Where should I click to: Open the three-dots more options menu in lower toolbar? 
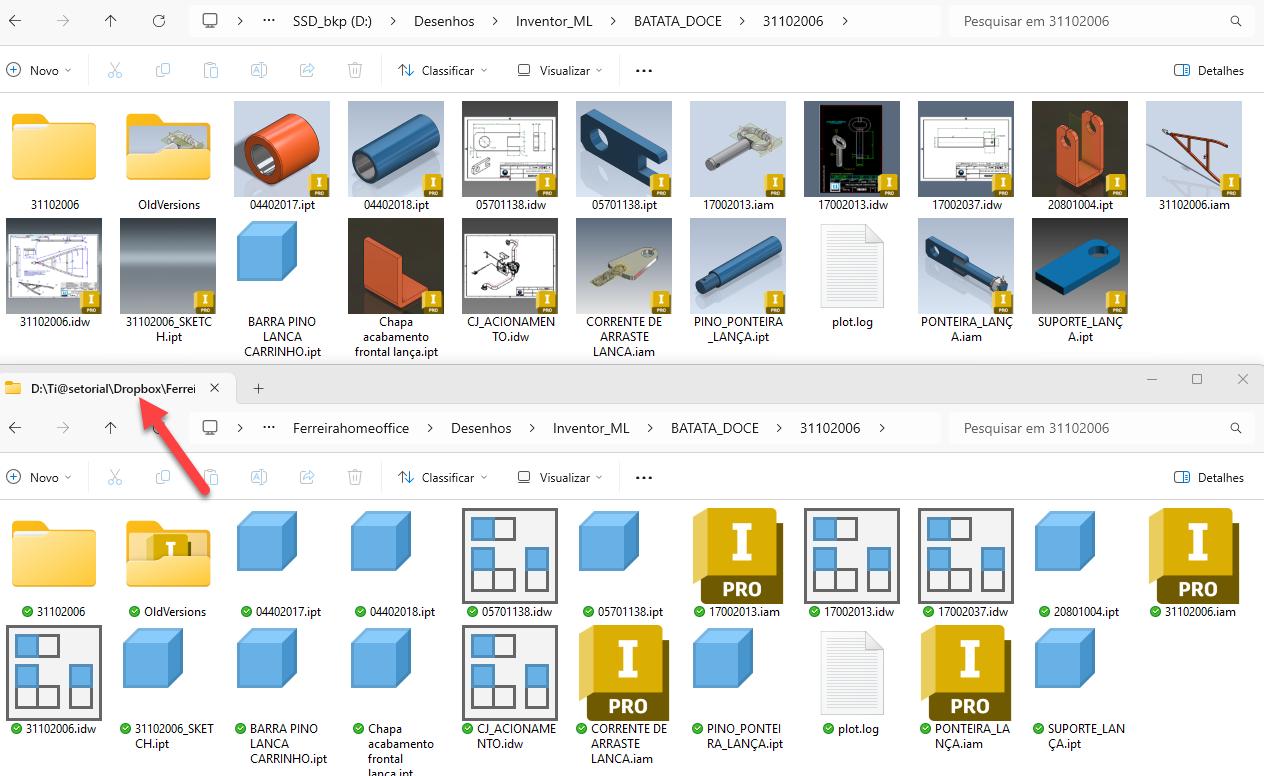click(643, 477)
